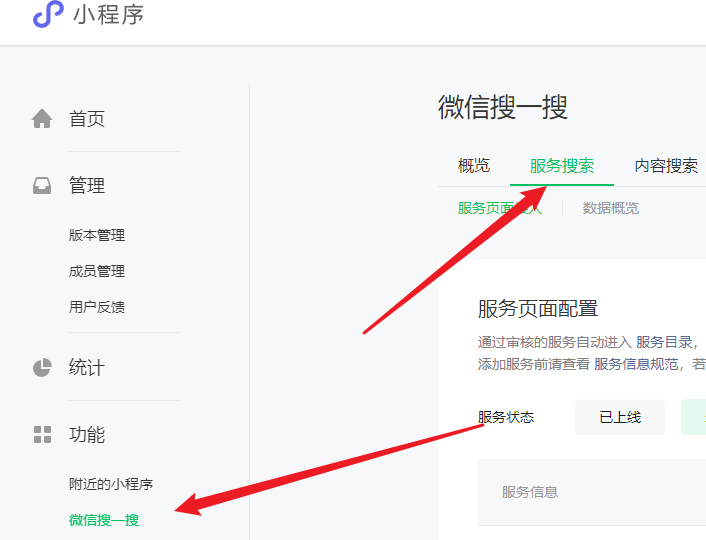
Task: Switch to the 概览 tab
Action: point(474,166)
